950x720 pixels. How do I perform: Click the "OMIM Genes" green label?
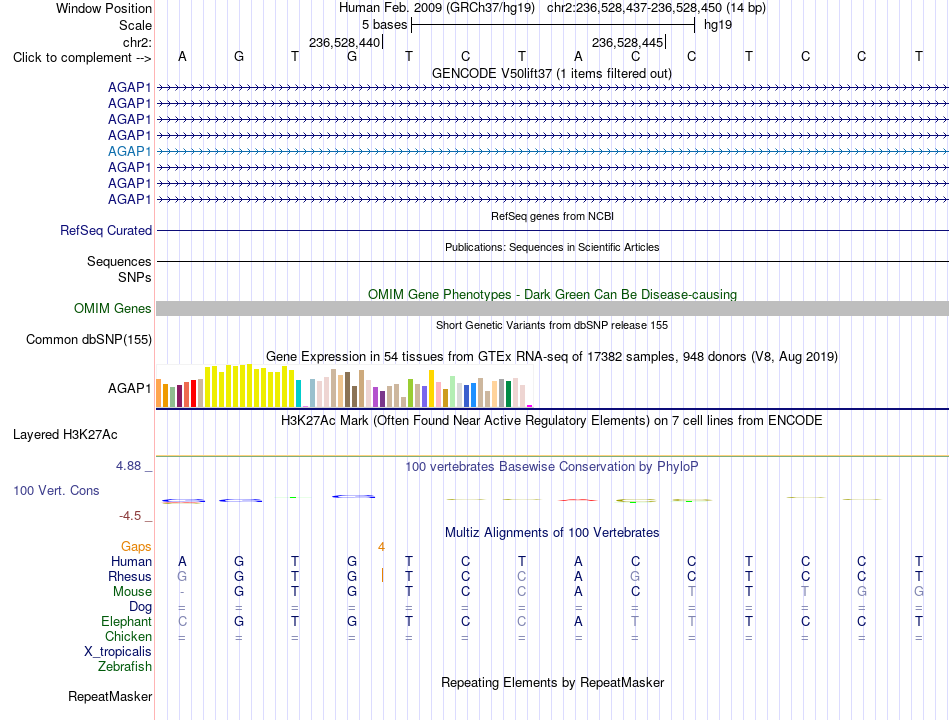[112, 308]
